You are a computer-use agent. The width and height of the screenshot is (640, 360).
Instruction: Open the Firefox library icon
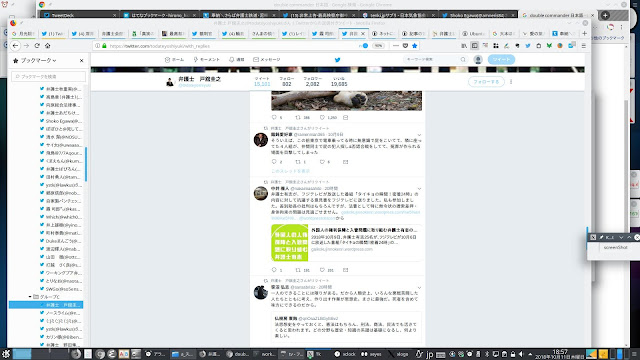(464, 46)
